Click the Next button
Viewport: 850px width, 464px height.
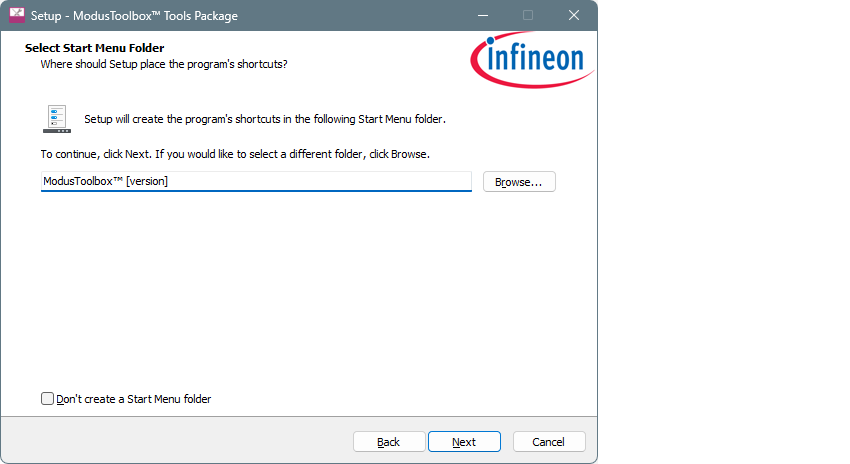(x=464, y=442)
